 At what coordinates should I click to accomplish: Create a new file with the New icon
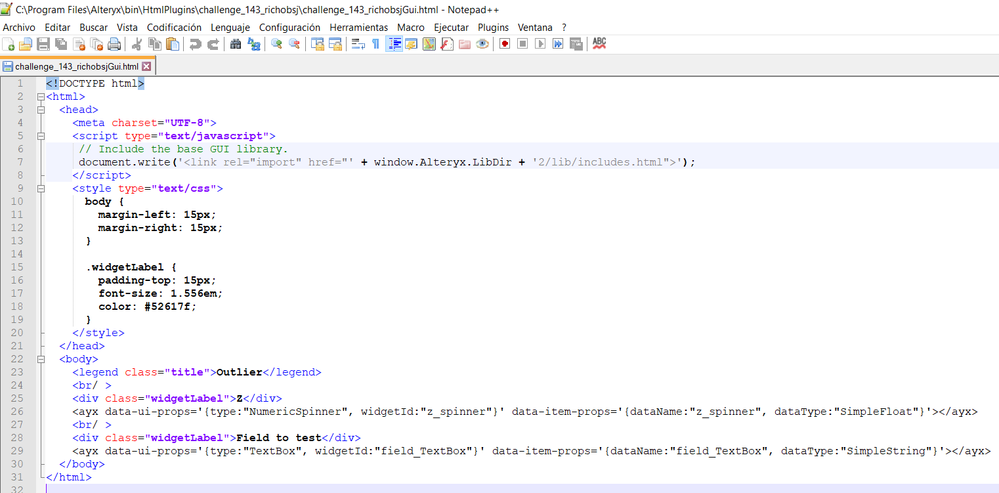(8, 44)
